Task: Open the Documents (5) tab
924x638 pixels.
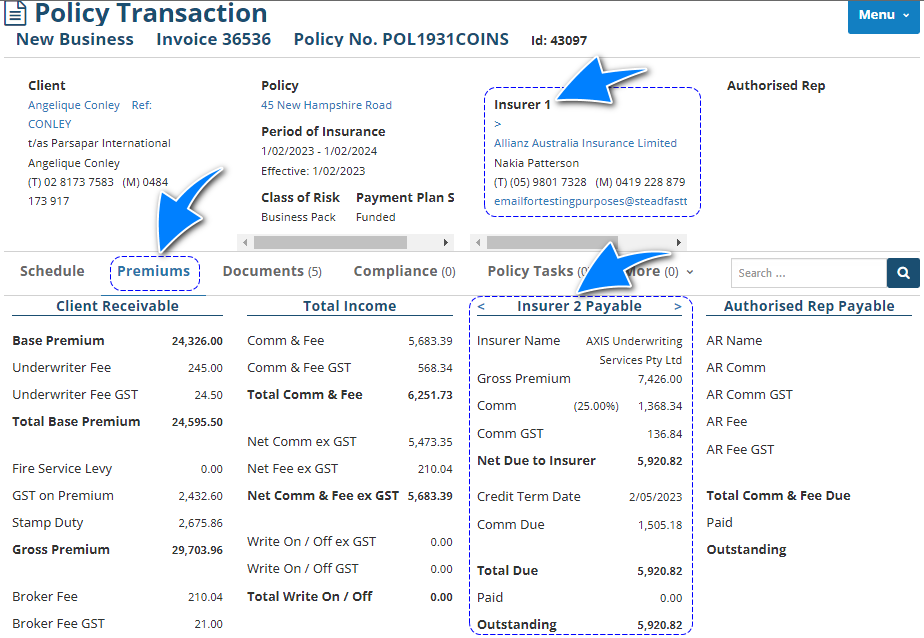Action: click(272, 271)
